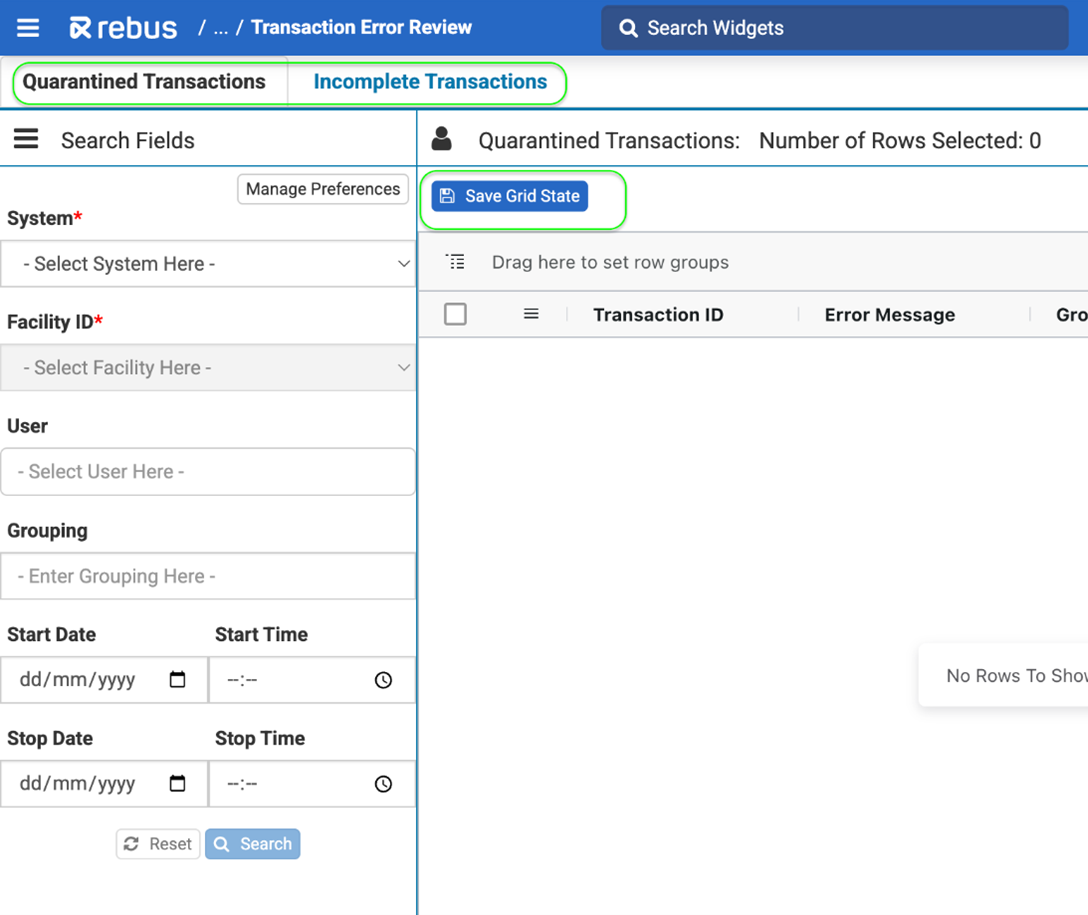Open the Stop Date calendar picker
Viewport: 1088px width, 915px height.
coord(178,784)
